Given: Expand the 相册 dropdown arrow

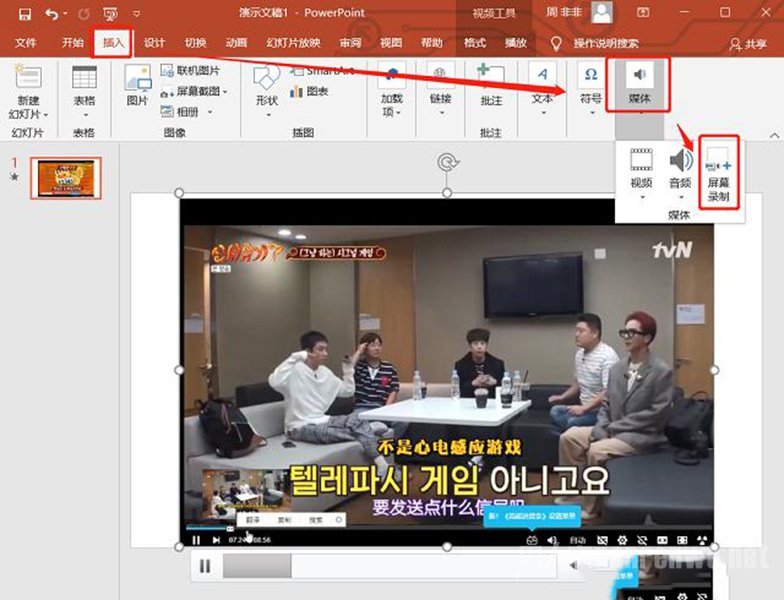Looking at the screenshot, I should click(x=210, y=112).
